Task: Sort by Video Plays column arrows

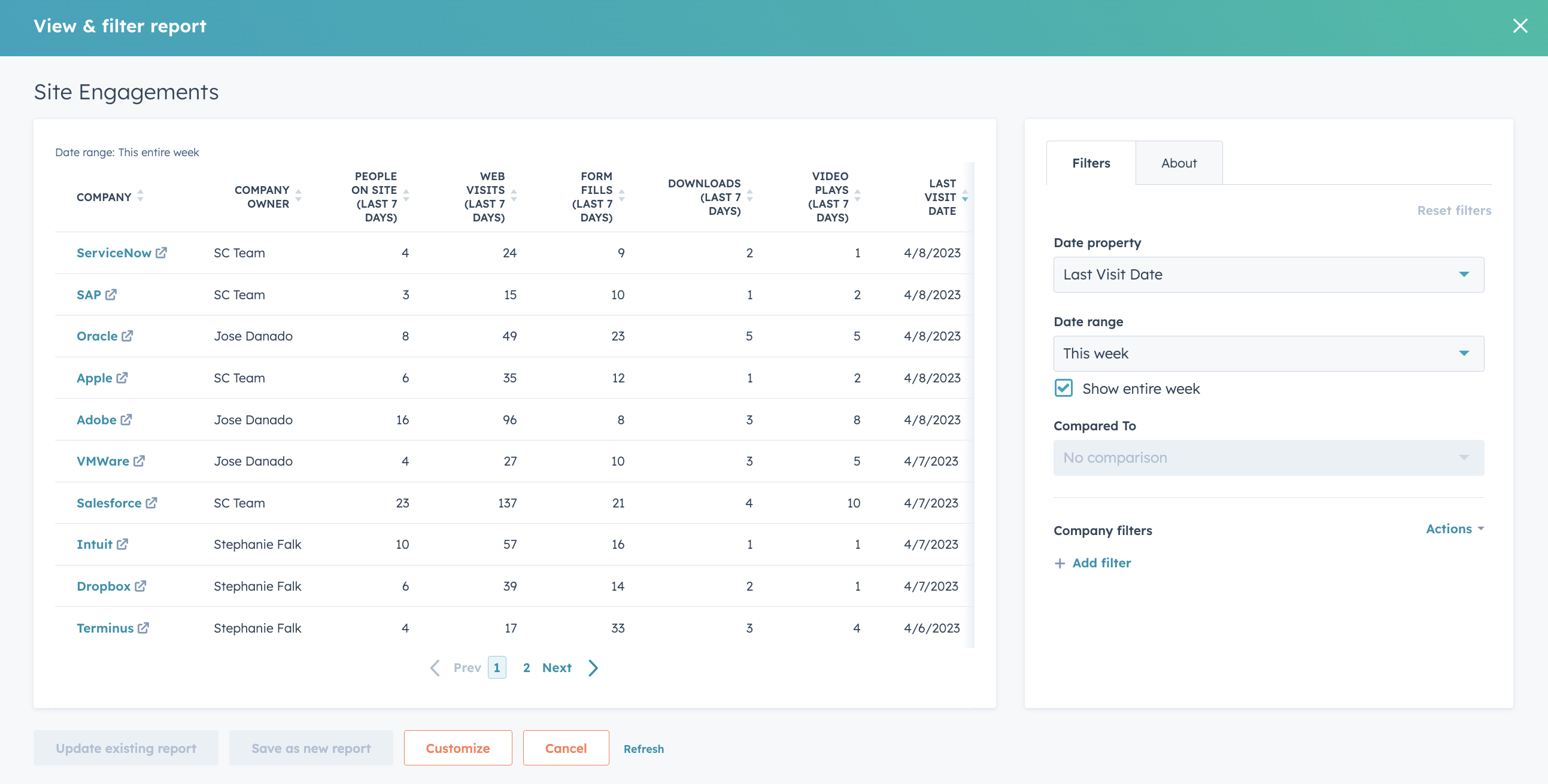Action: click(x=858, y=195)
